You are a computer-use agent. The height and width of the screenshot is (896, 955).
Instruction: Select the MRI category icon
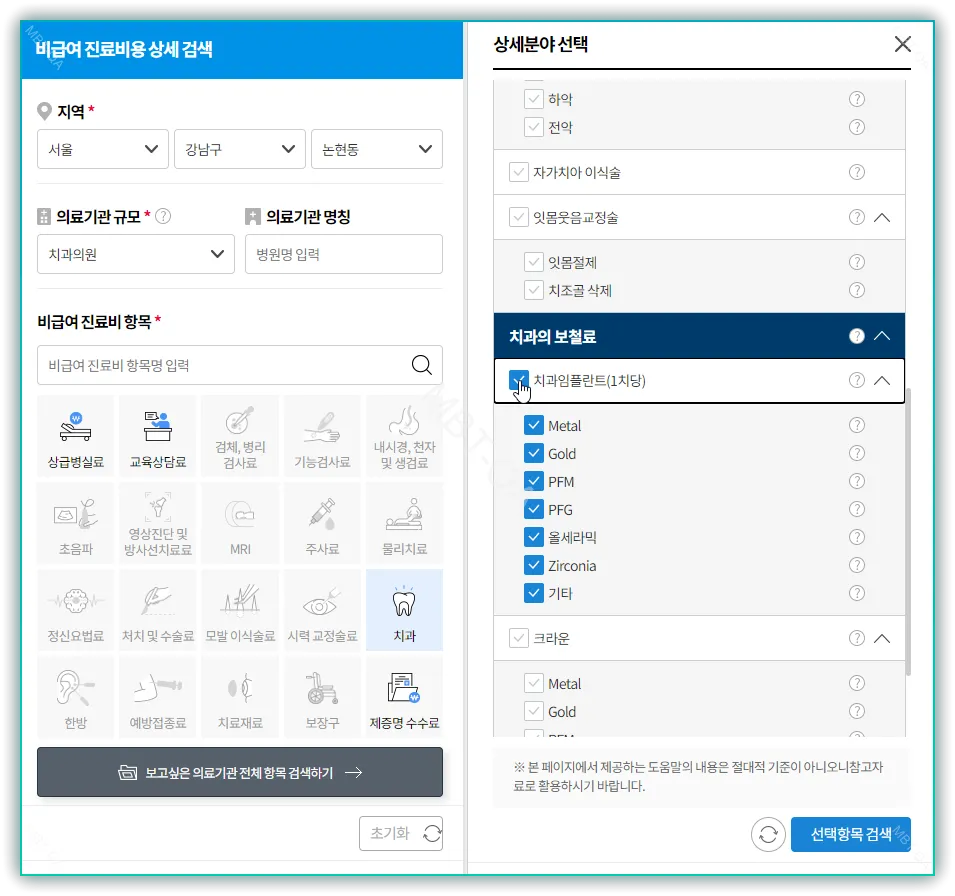coord(240,523)
